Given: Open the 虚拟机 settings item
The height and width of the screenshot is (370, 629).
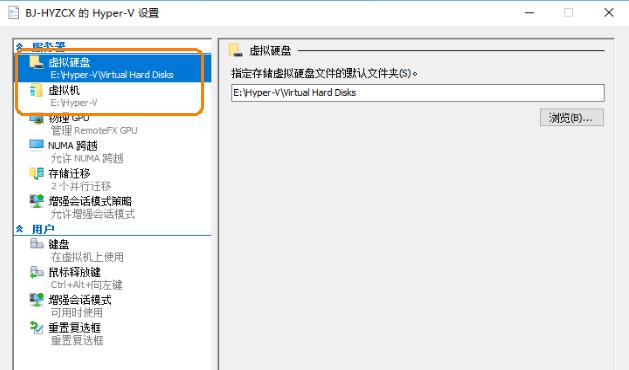Looking at the screenshot, I should [113, 96].
